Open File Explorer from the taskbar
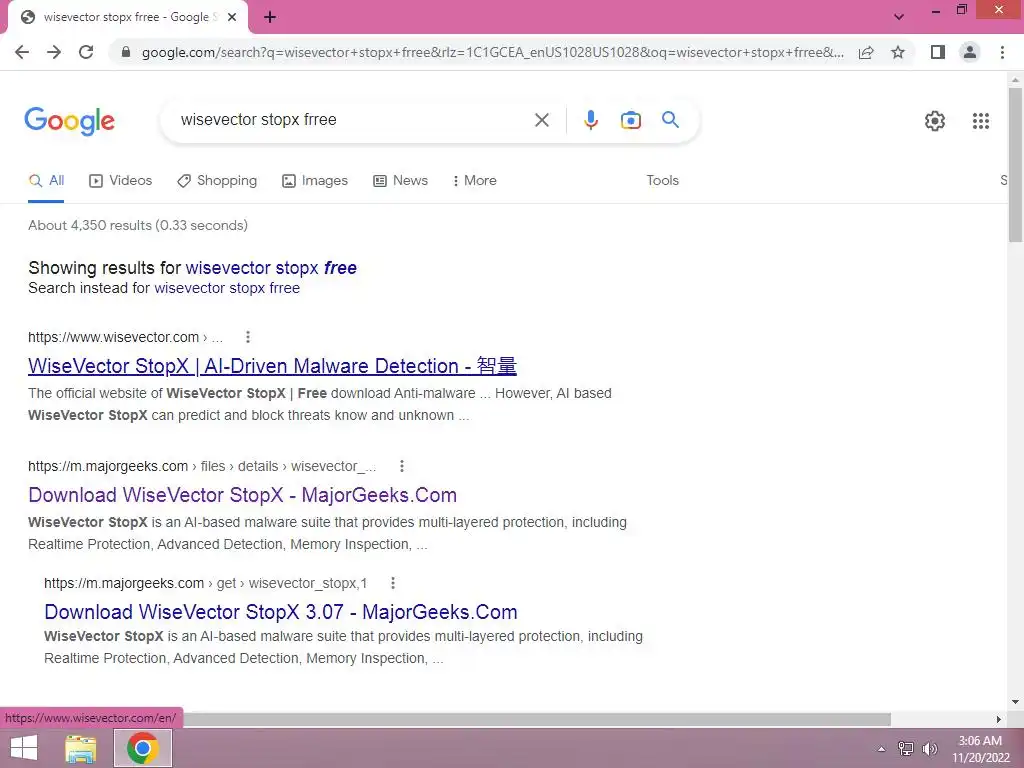The height and width of the screenshot is (768, 1024). pyautogui.click(x=80, y=748)
